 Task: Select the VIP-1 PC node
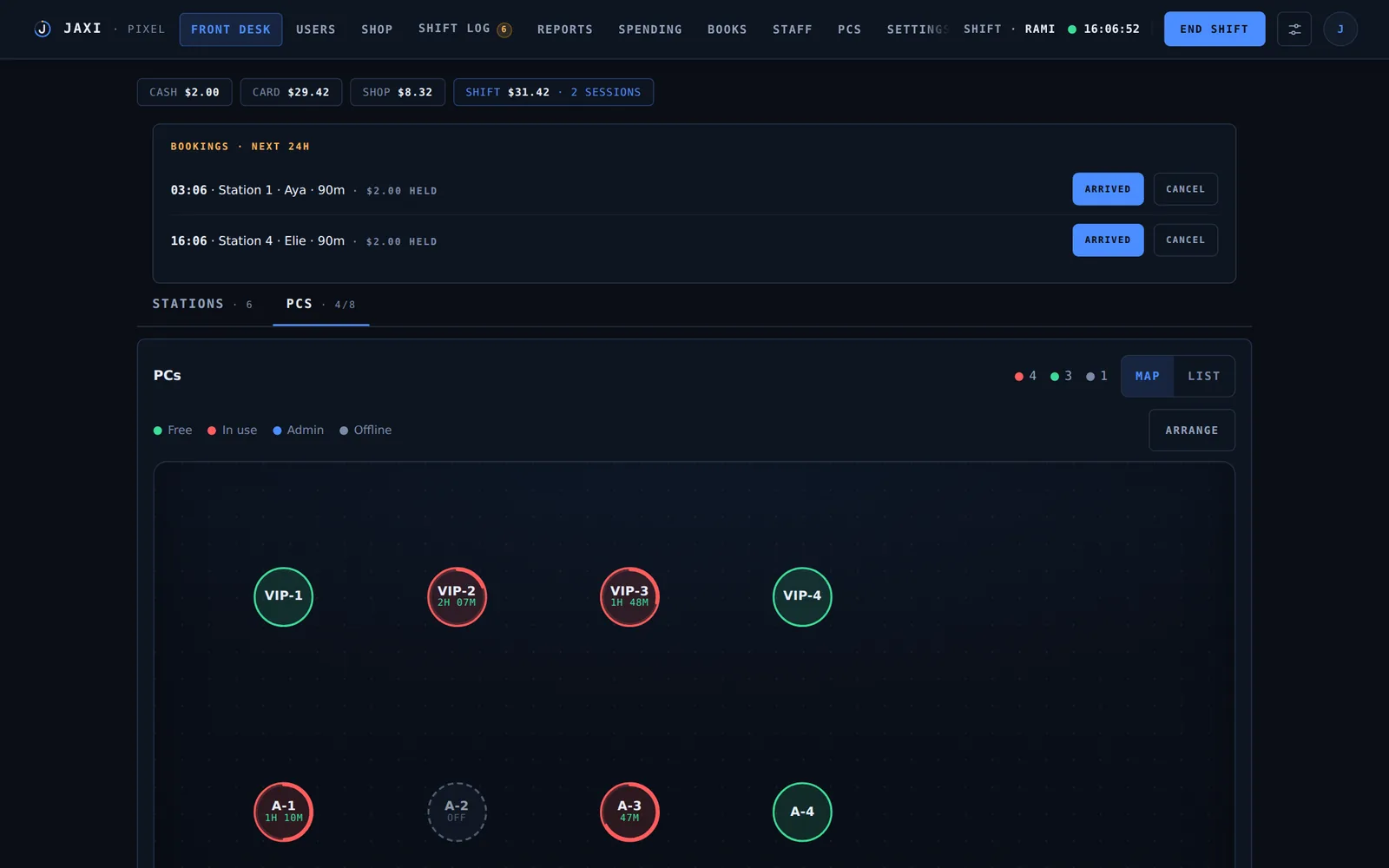[283, 596]
